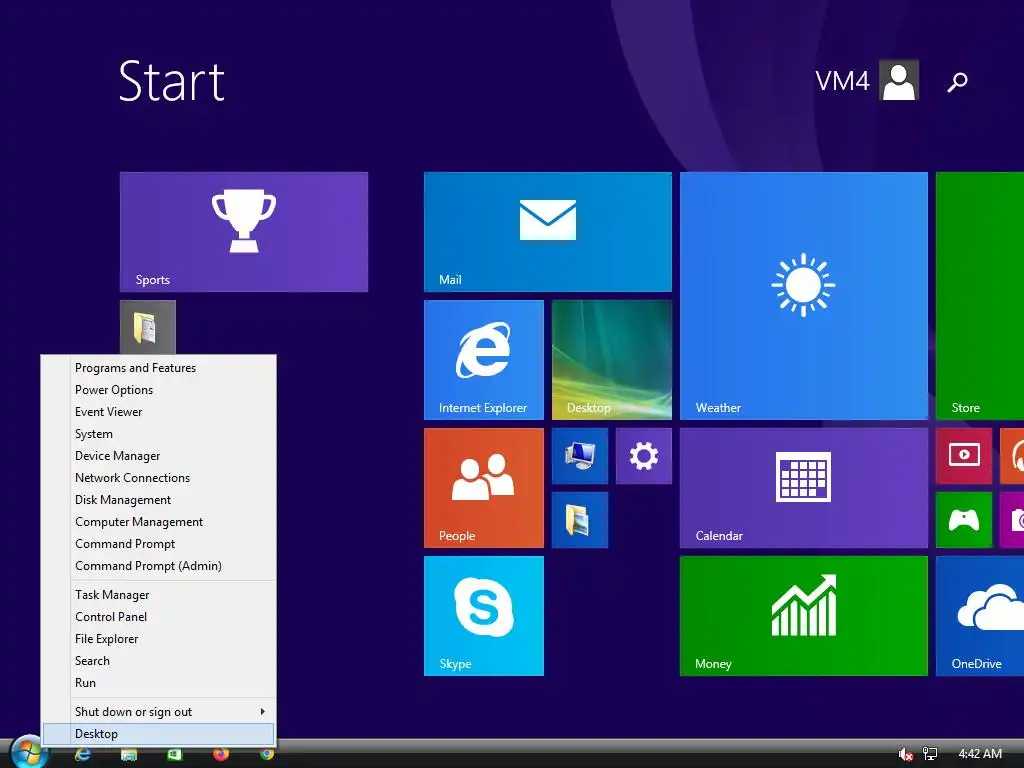Select Computer Management

point(159,522)
